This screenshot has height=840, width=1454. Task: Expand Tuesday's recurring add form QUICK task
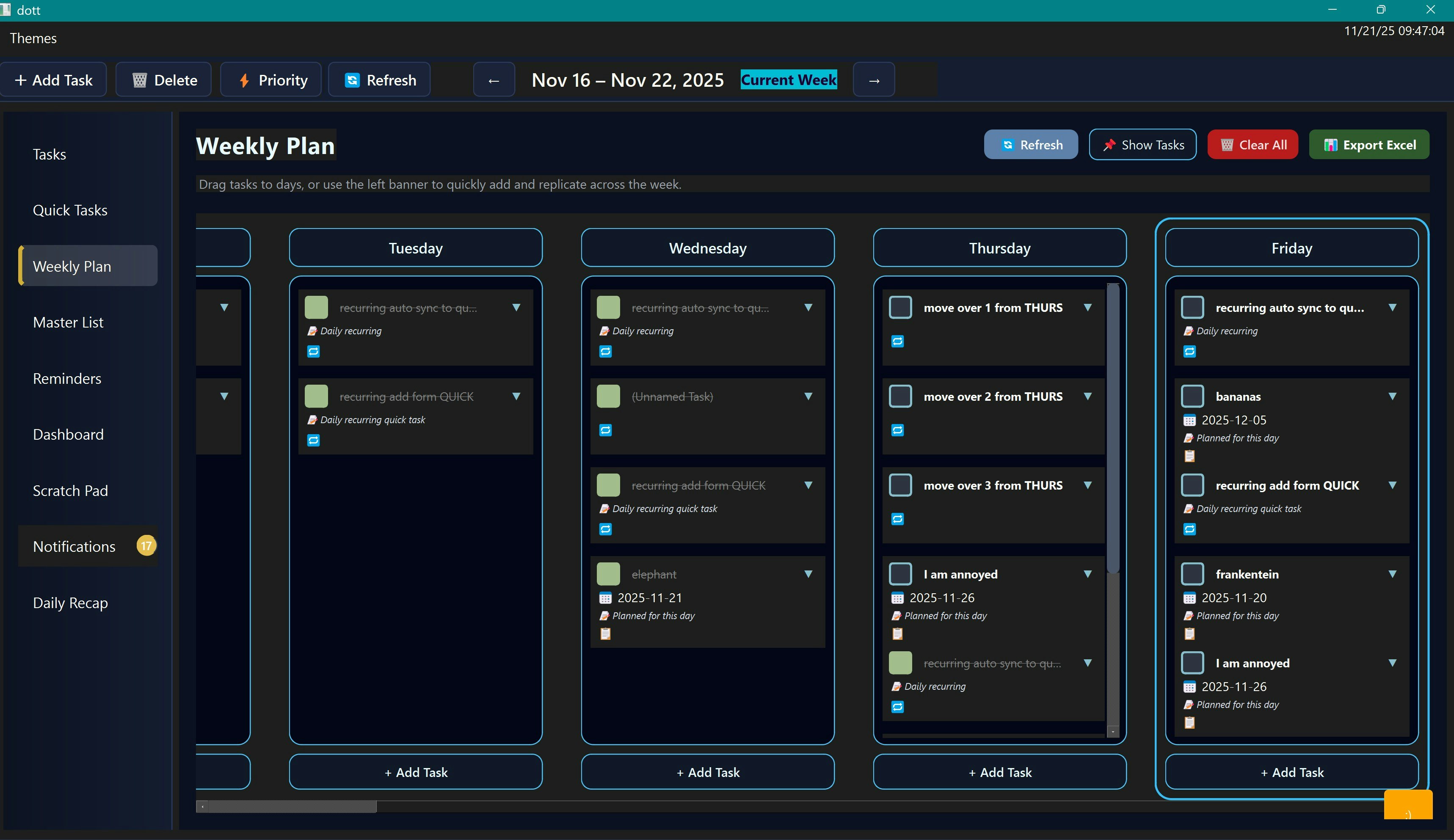pos(516,397)
